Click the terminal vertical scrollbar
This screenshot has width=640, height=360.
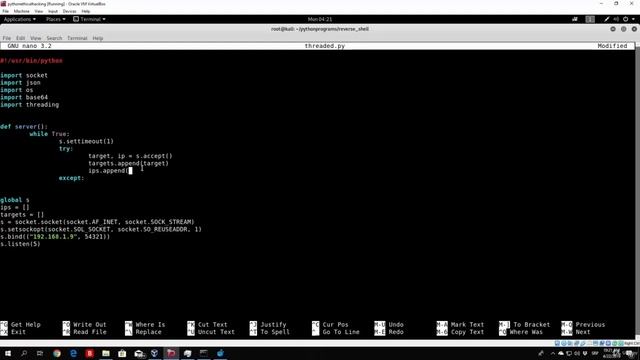[x=637, y=190]
